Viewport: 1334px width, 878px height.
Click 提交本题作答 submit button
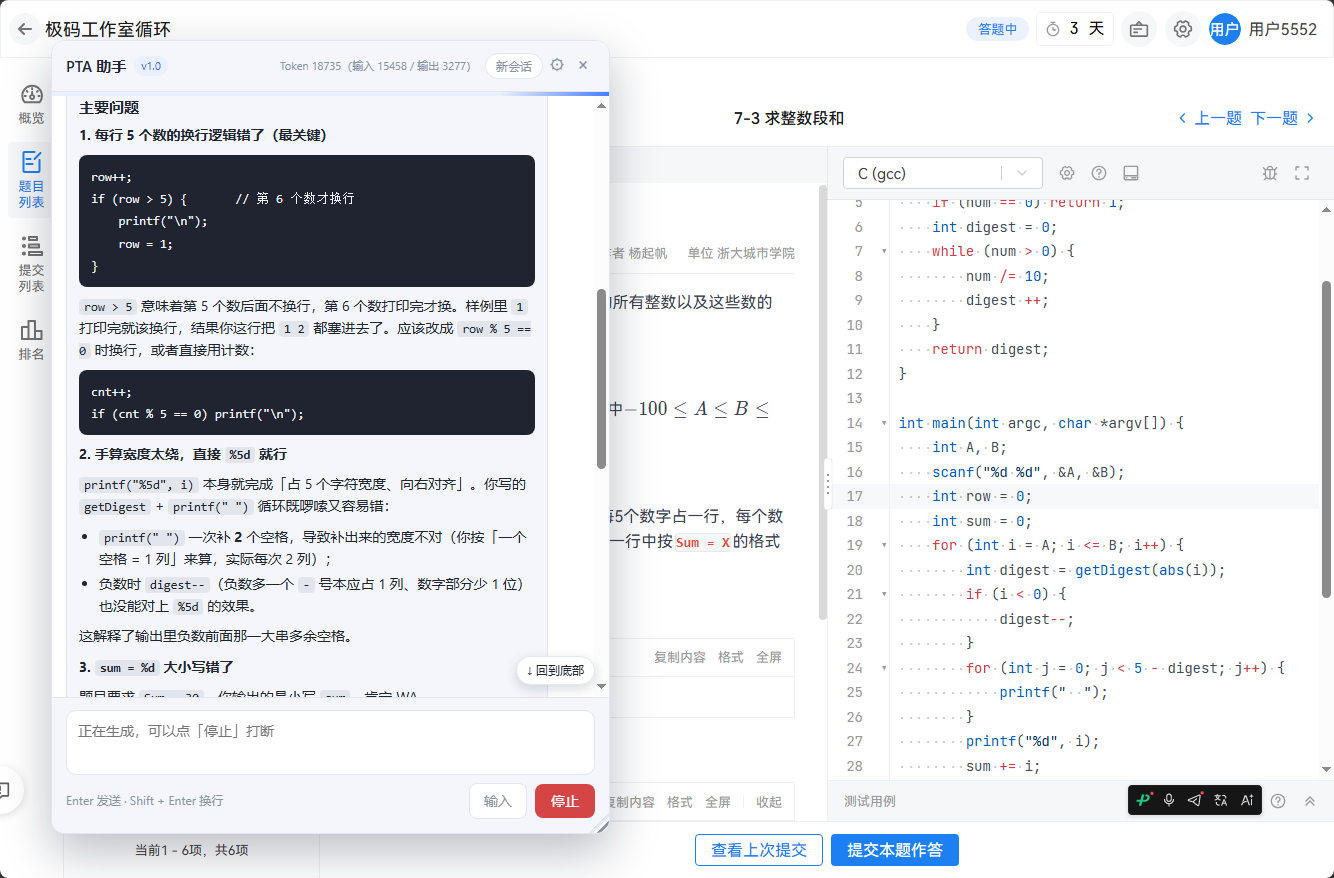coord(895,850)
